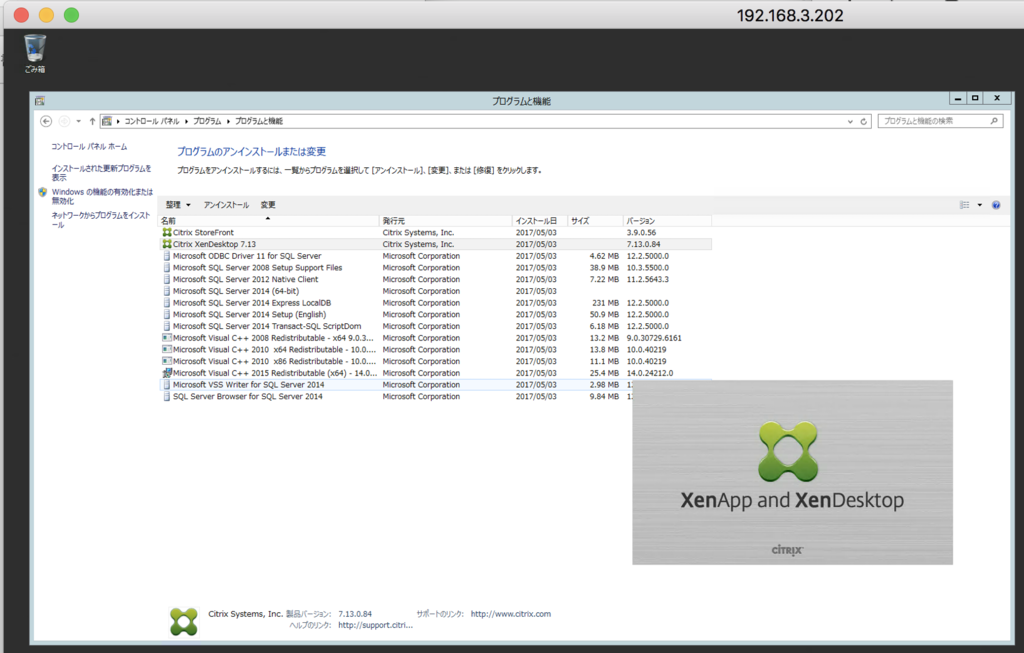This screenshot has height=653, width=1024.
Task: Open ネットワークからプログラムをインストール link
Action: coord(101,219)
